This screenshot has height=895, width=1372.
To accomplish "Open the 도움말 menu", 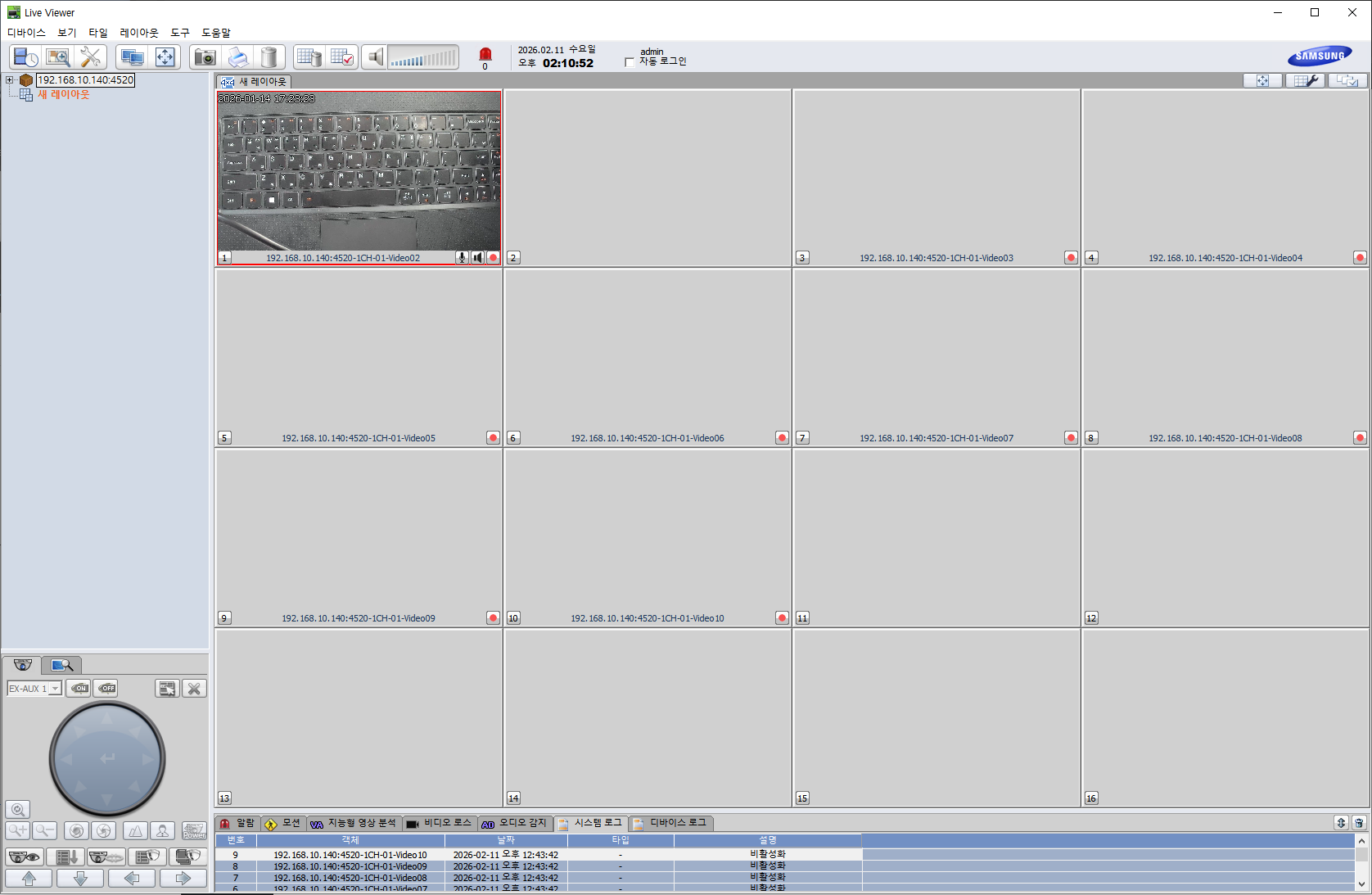I will (x=216, y=33).
